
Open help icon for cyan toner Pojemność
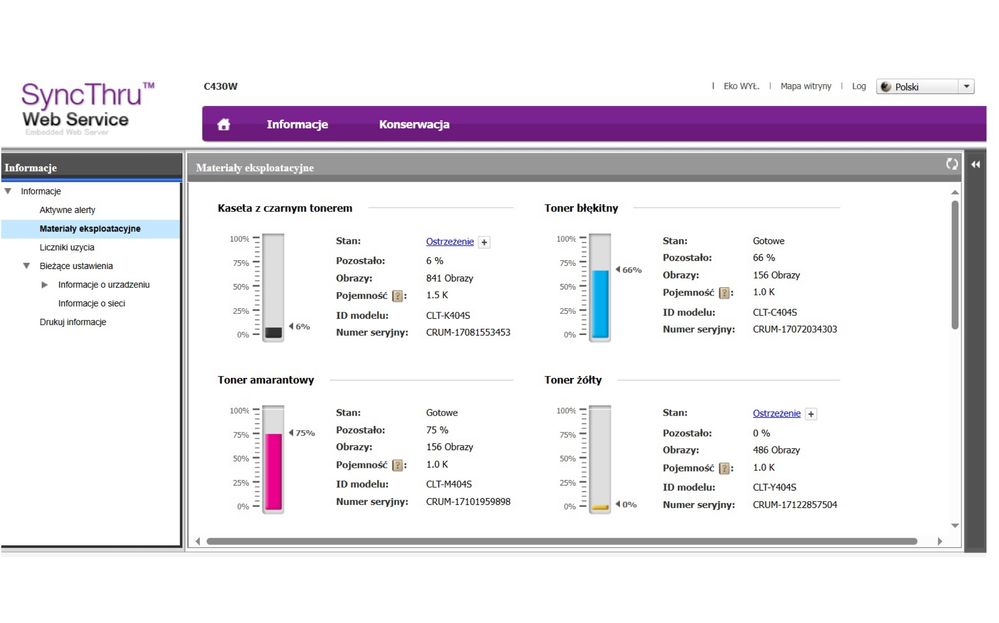point(724,293)
